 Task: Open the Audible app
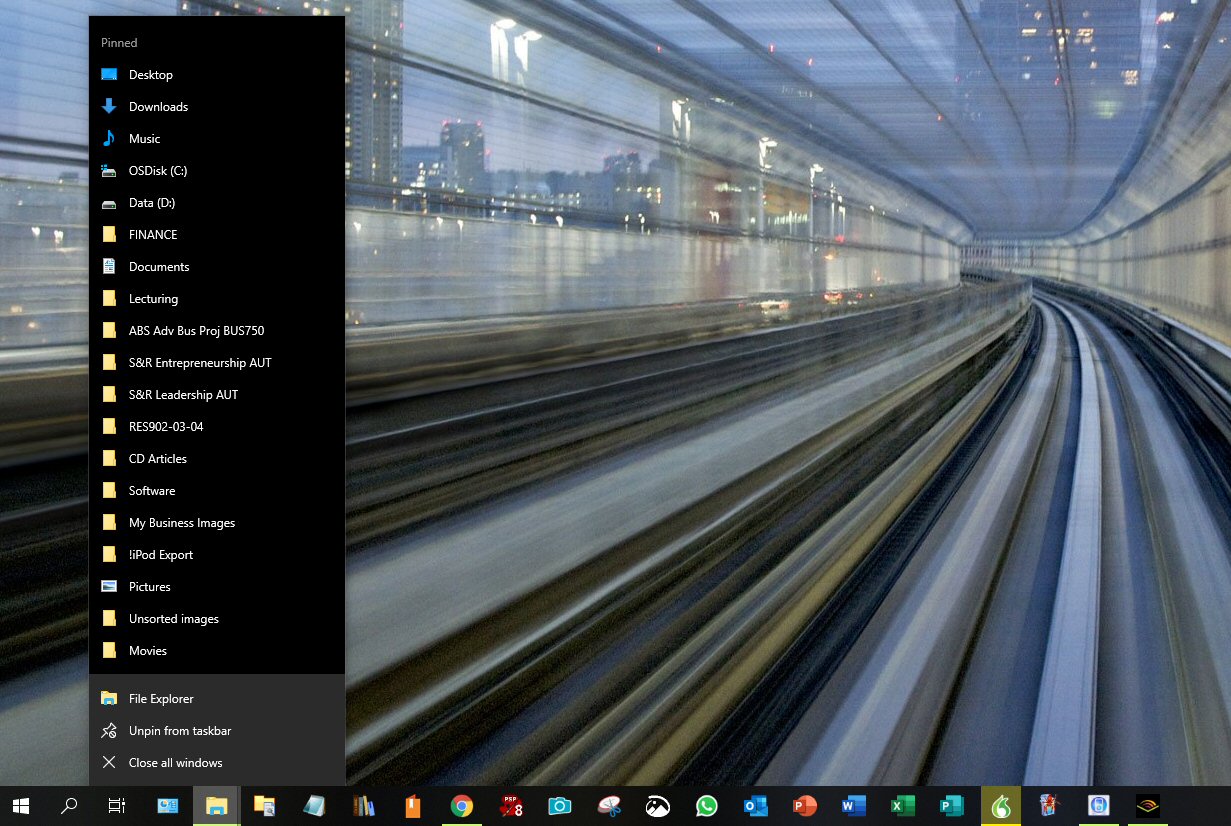[1146, 806]
